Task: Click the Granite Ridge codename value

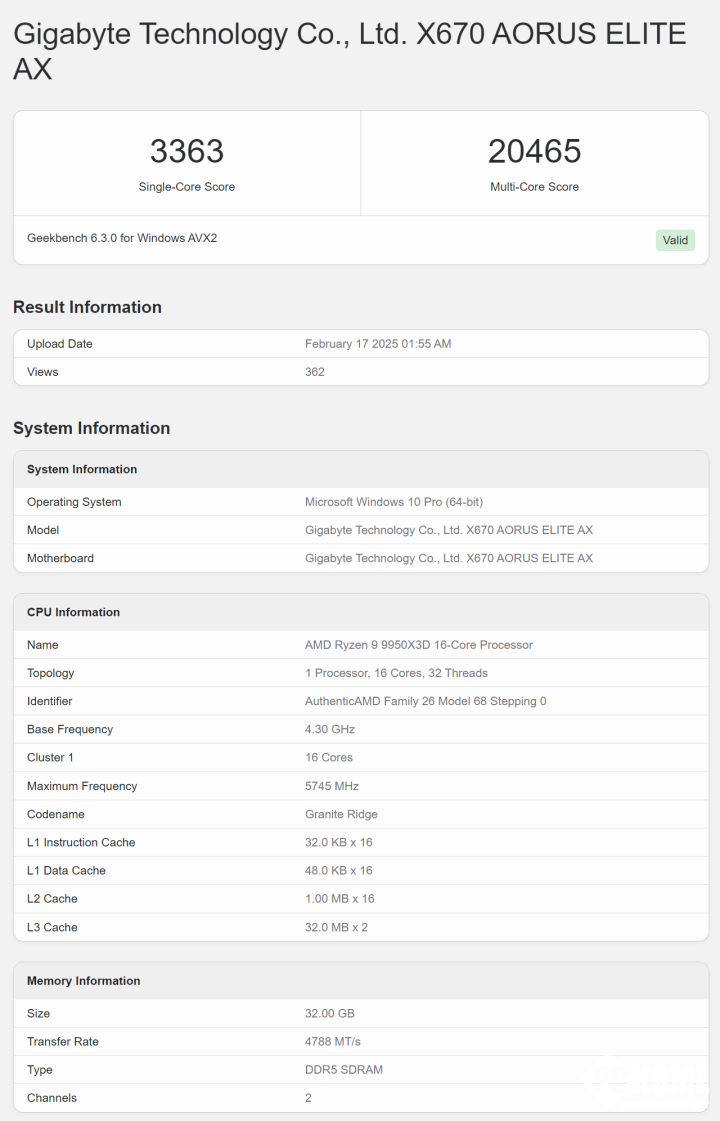Action: coord(341,814)
